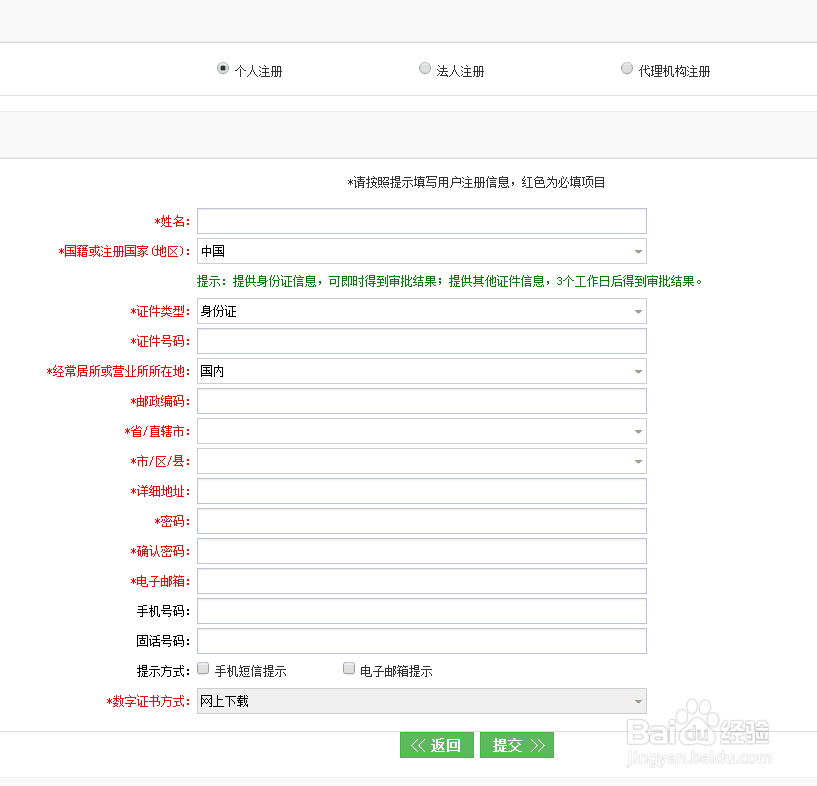Expand the 省/直辖市 province dropdown
This screenshot has width=817, height=786.
[x=637, y=431]
